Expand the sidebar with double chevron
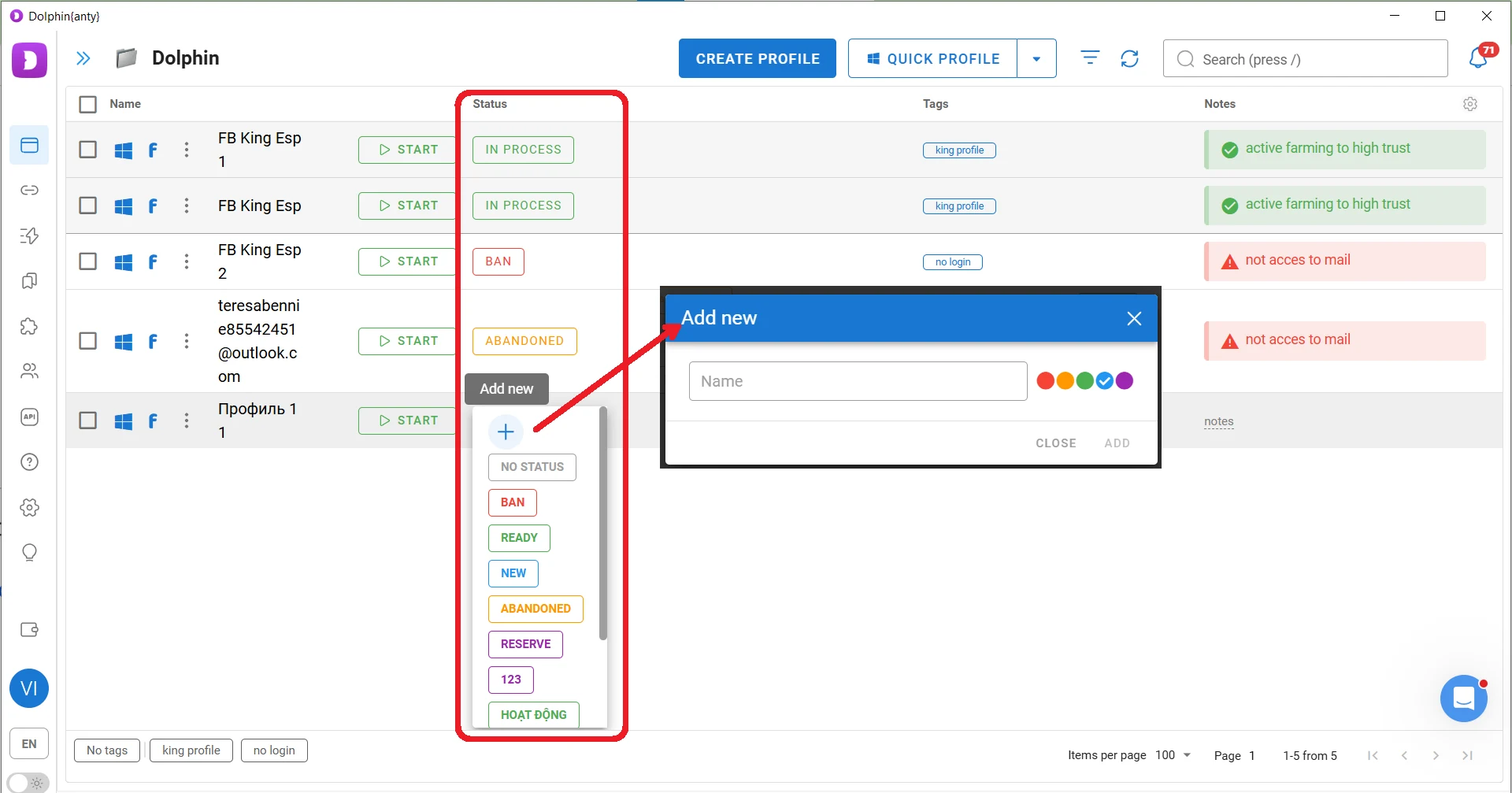Viewport: 1512px width, 793px height. pyautogui.click(x=83, y=58)
